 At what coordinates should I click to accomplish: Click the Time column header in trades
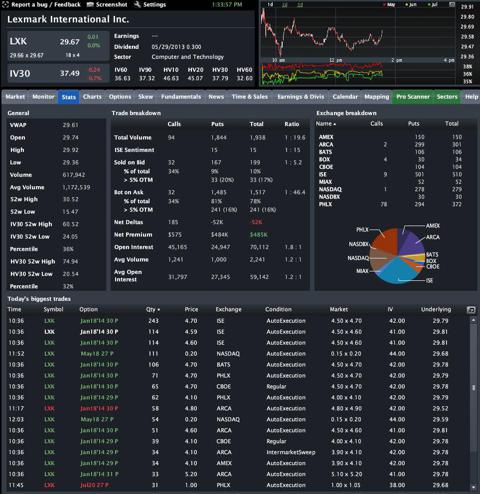(14, 309)
